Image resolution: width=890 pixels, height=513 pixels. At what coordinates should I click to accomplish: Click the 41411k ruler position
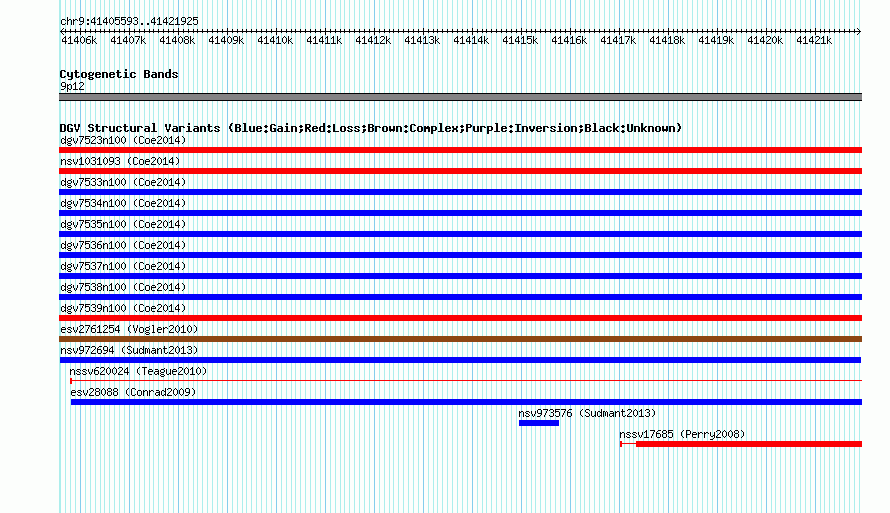pos(324,40)
